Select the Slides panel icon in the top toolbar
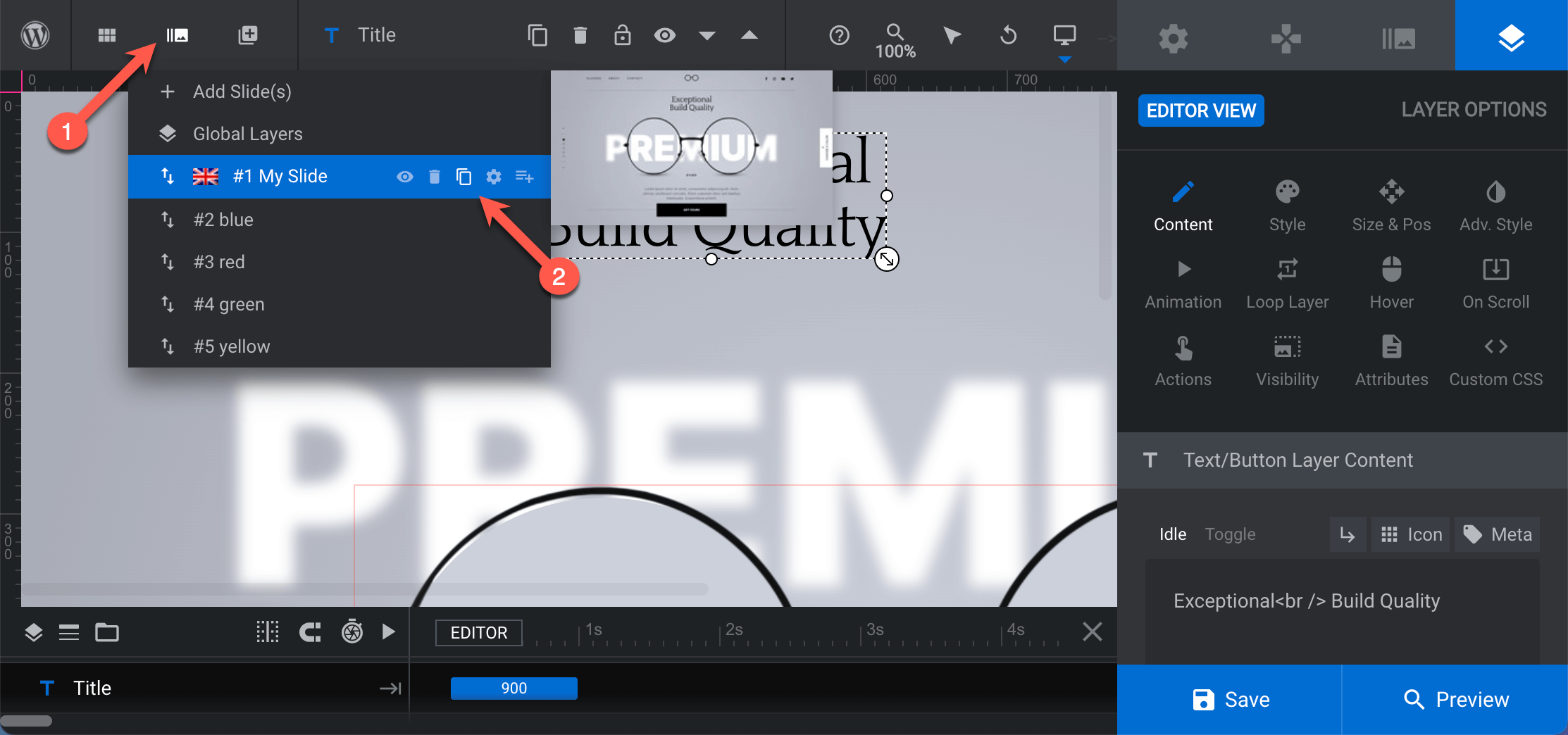Screen dimensions: 1568x735 [177, 34]
